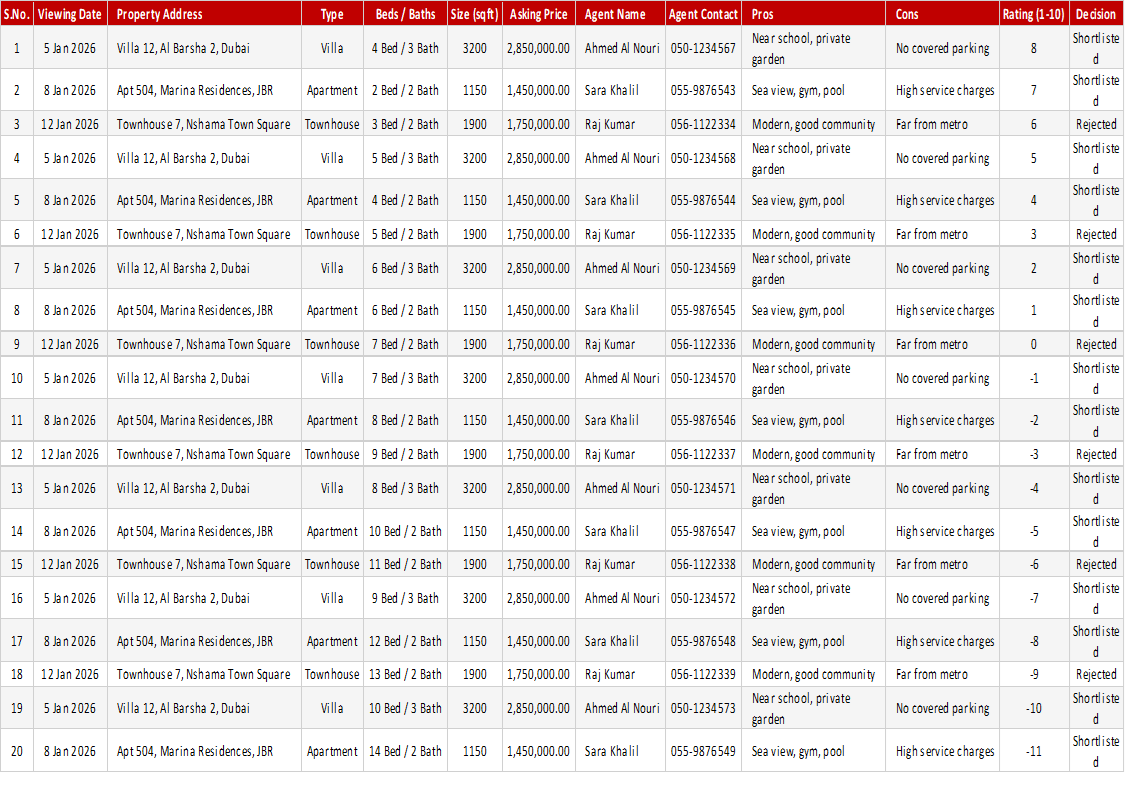
Task: Select the Property Address header cell
Action: [x=204, y=14]
